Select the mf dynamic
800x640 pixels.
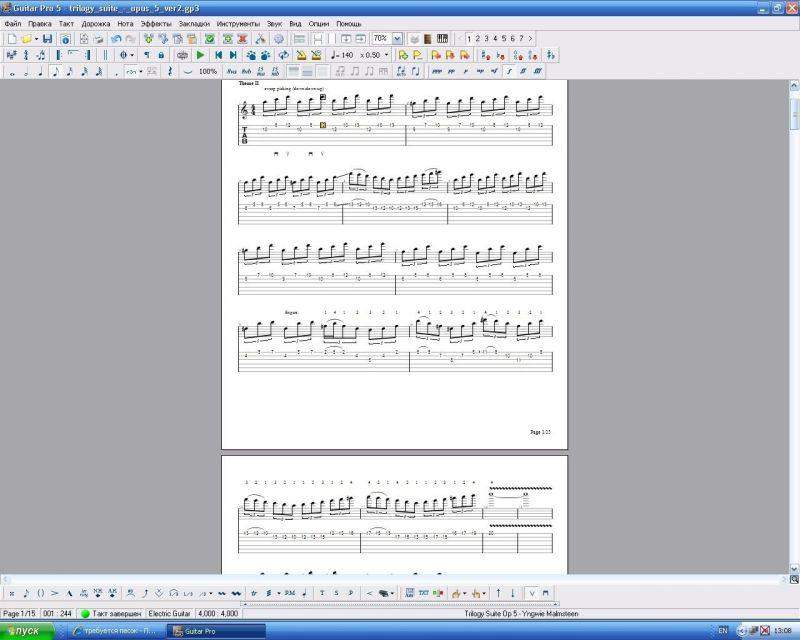click(x=494, y=72)
